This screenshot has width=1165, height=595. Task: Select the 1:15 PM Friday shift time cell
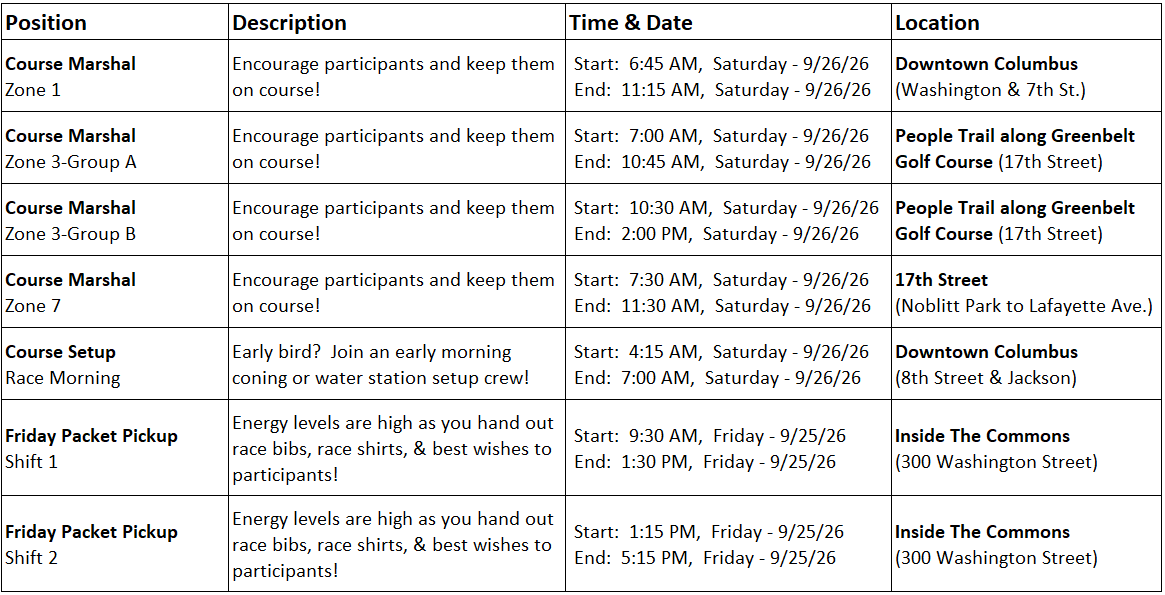728,544
